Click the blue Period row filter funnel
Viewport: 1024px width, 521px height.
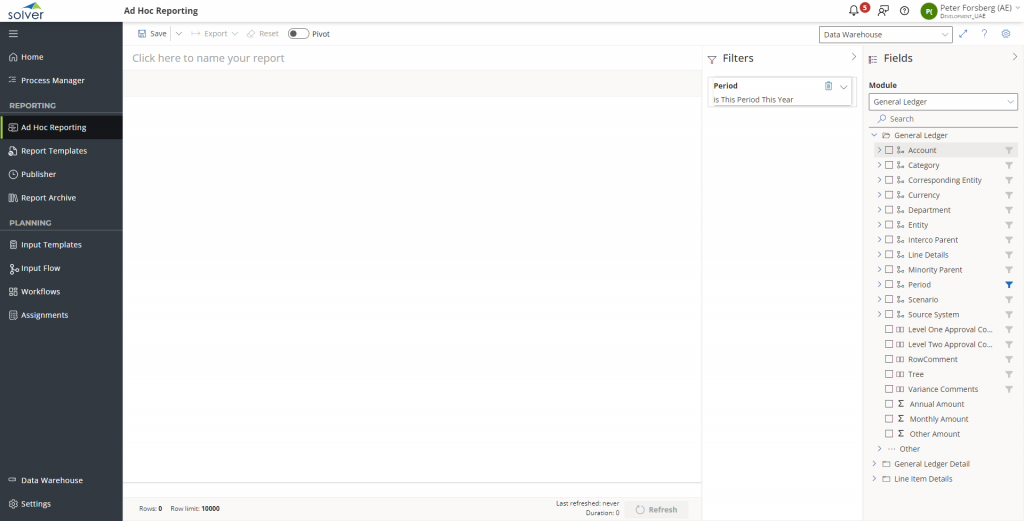click(x=1009, y=285)
